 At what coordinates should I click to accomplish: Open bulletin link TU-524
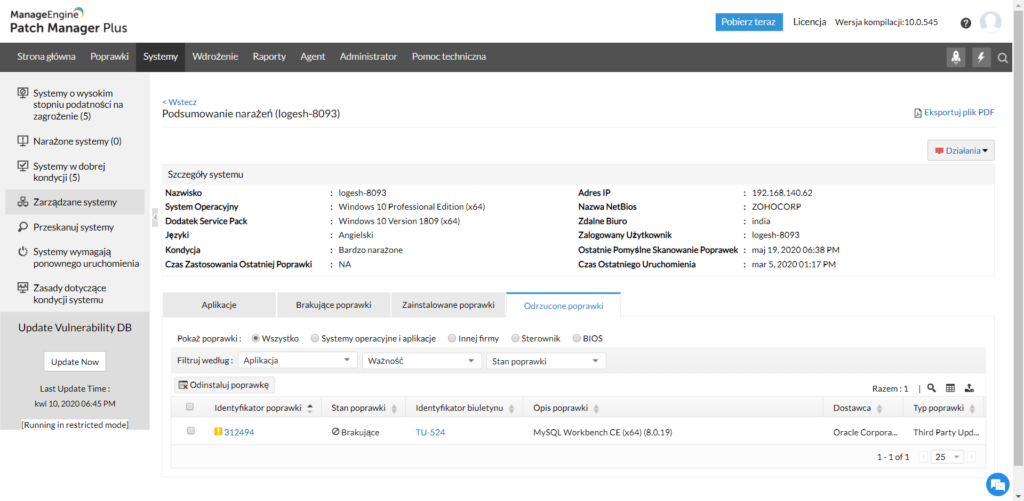[430, 432]
